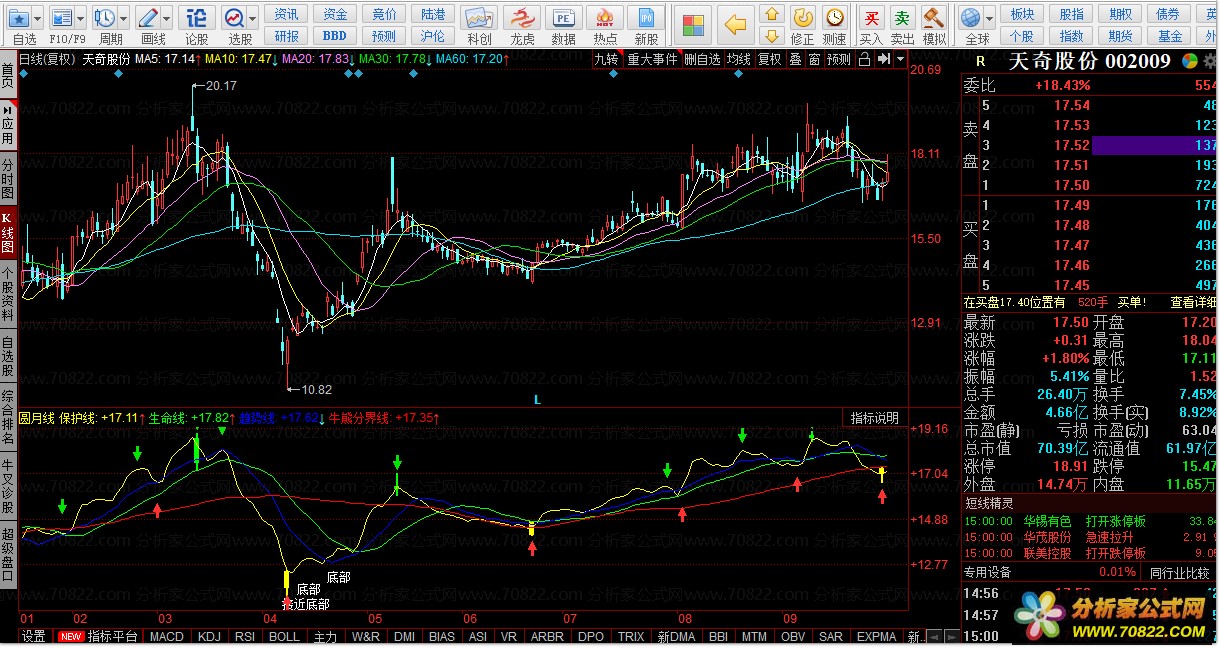Screen dimensions: 1222x648
Task: Click the 买入 buy icon
Action: pyautogui.click(x=872, y=18)
